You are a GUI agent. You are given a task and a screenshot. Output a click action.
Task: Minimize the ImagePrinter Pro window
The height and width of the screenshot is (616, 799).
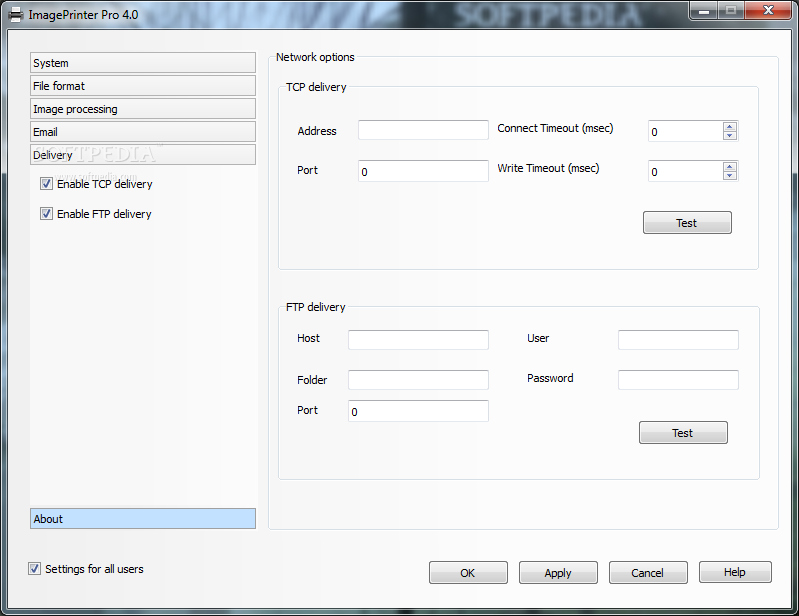704,11
